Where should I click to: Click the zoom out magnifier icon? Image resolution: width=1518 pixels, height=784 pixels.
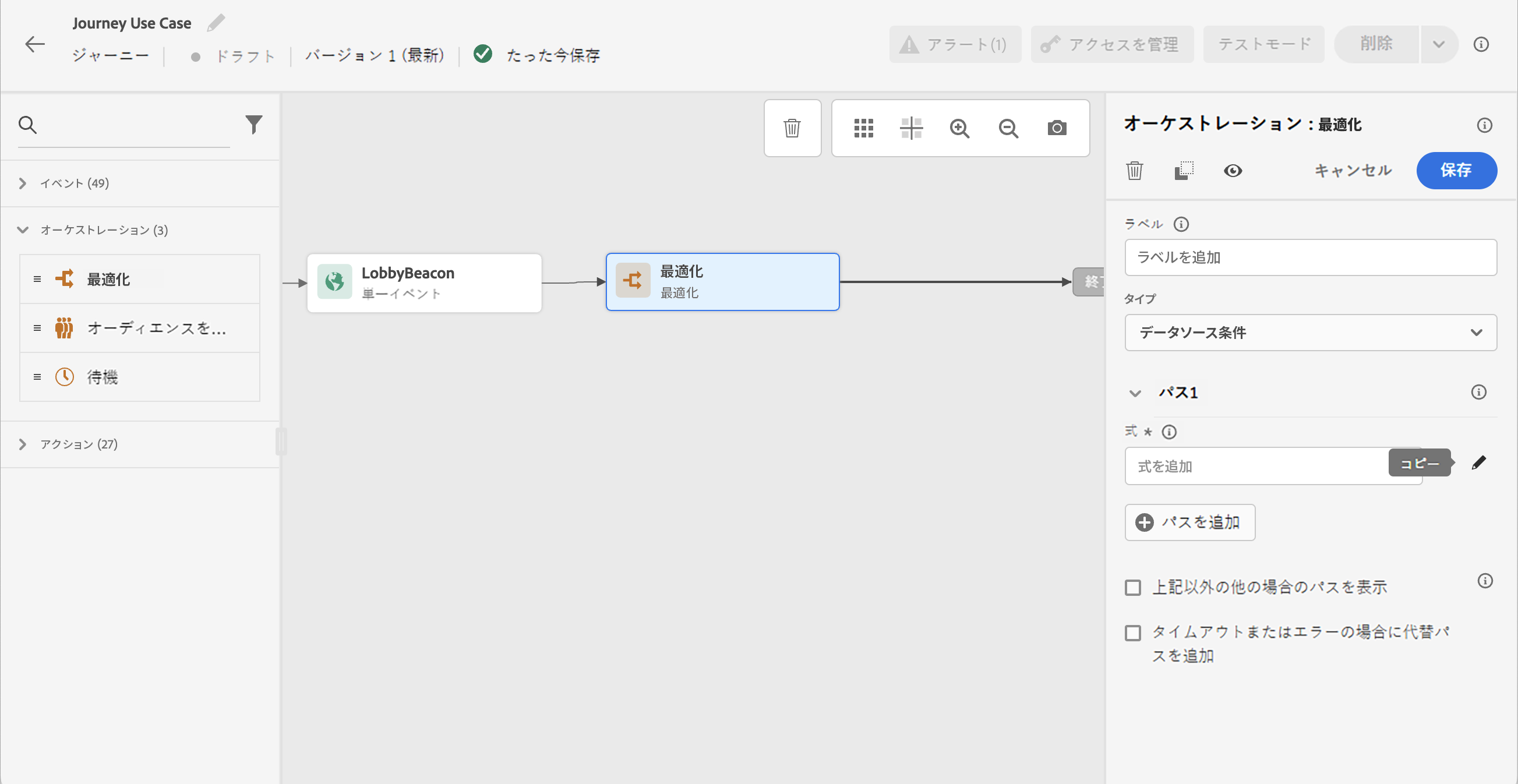click(1008, 128)
